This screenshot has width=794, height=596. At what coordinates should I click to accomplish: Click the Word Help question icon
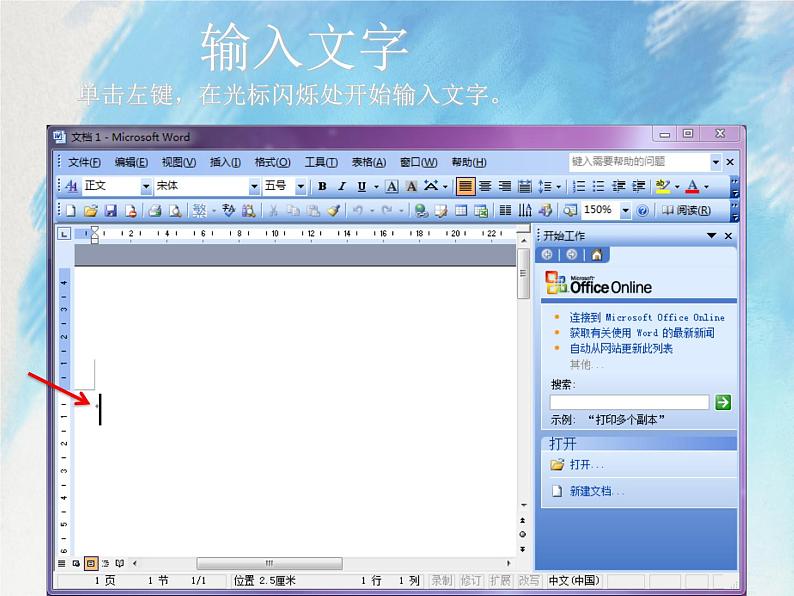642,210
